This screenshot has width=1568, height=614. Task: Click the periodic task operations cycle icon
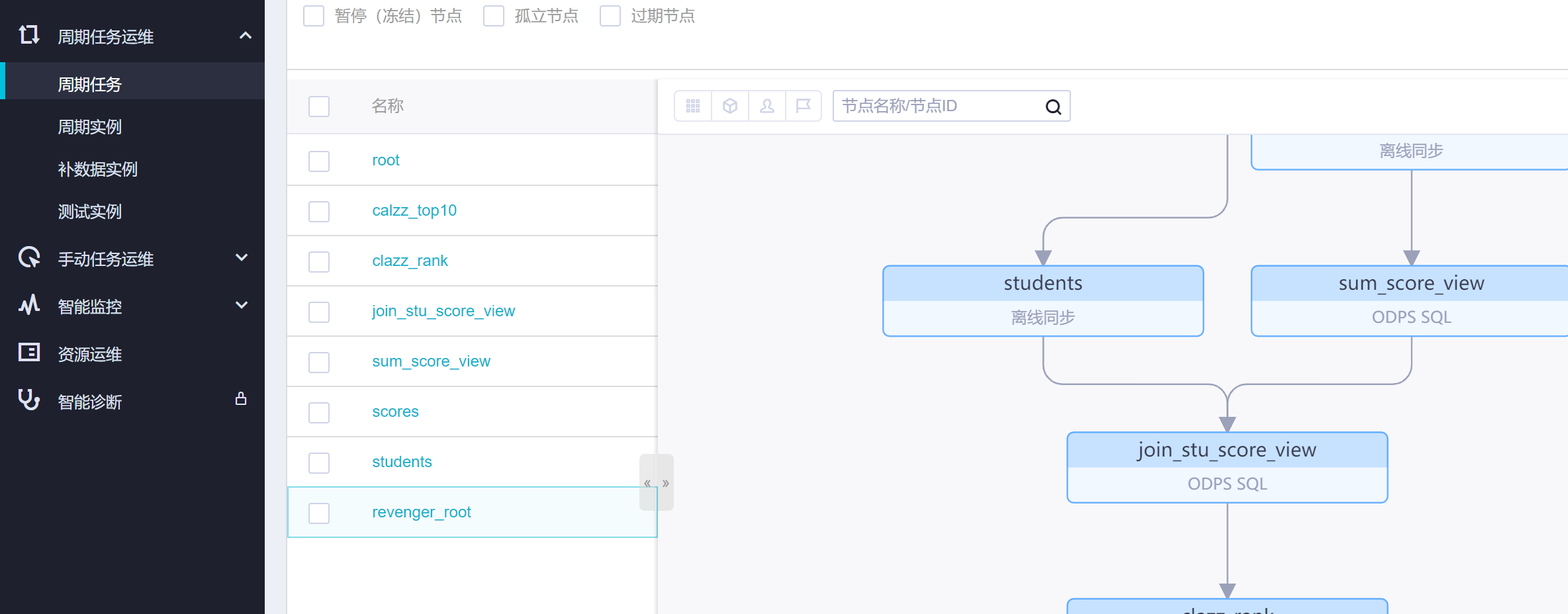(x=28, y=34)
